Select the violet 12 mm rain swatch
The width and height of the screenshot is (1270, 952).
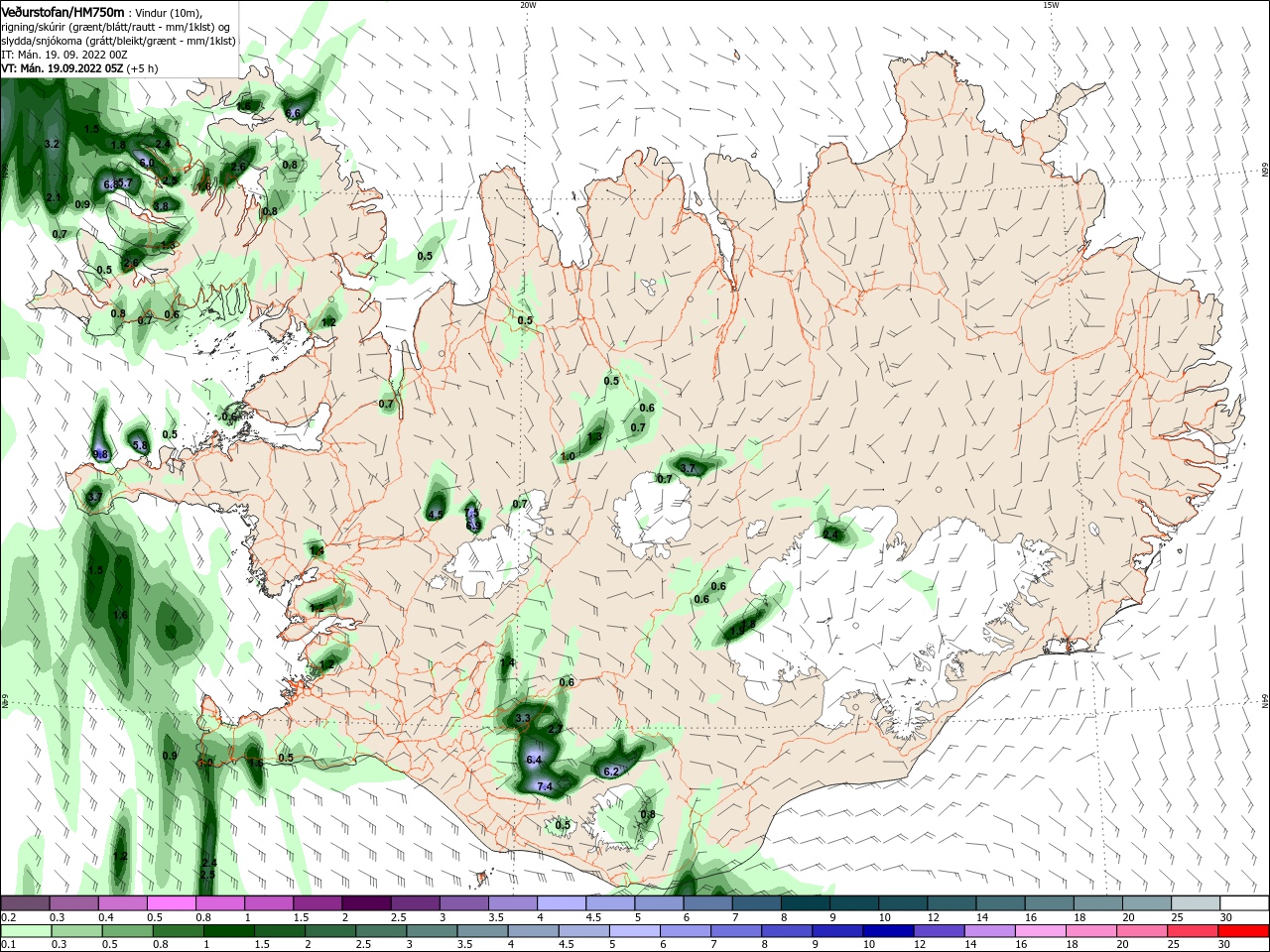[x=939, y=931]
